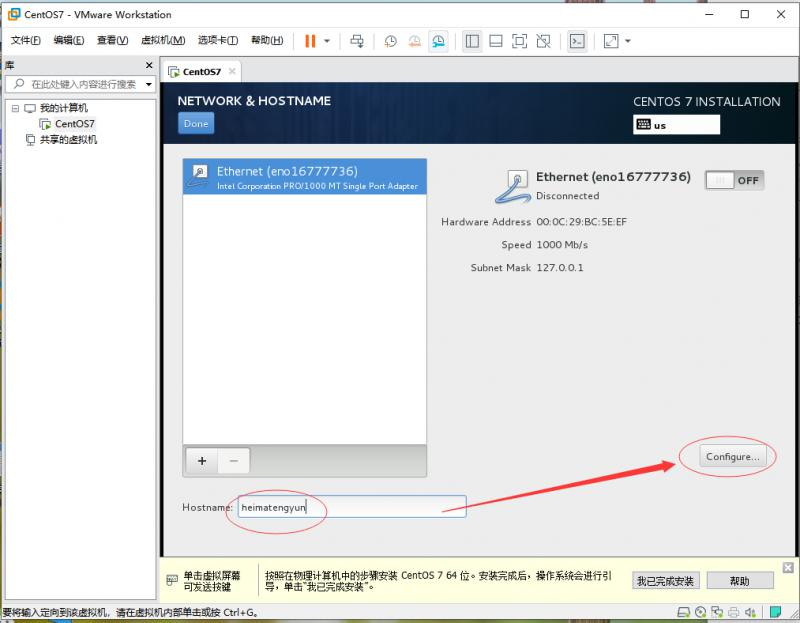Click the keyboard hint icon in the info bar
800x623 pixels.
[x=172, y=580]
